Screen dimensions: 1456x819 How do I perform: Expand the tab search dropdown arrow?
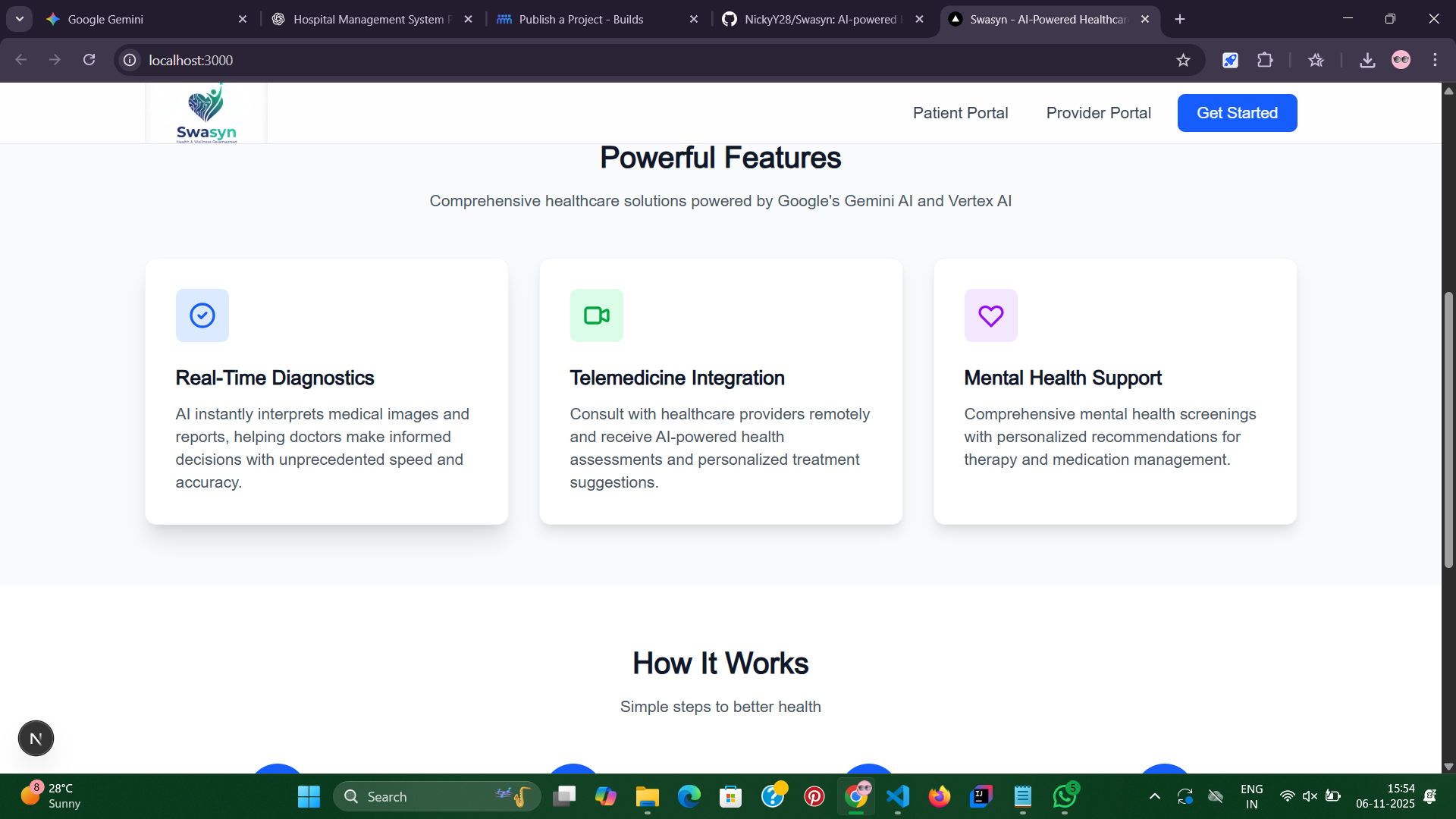pyautogui.click(x=20, y=19)
